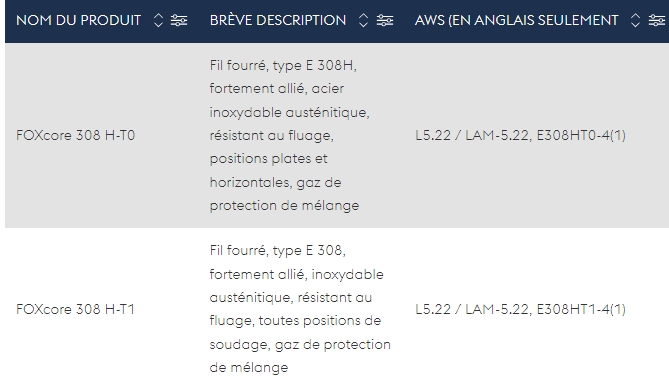Screen dimensions: 669x385
Task: Click the NOM DU PRODUIT header label
Action: (x=79, y=20)
